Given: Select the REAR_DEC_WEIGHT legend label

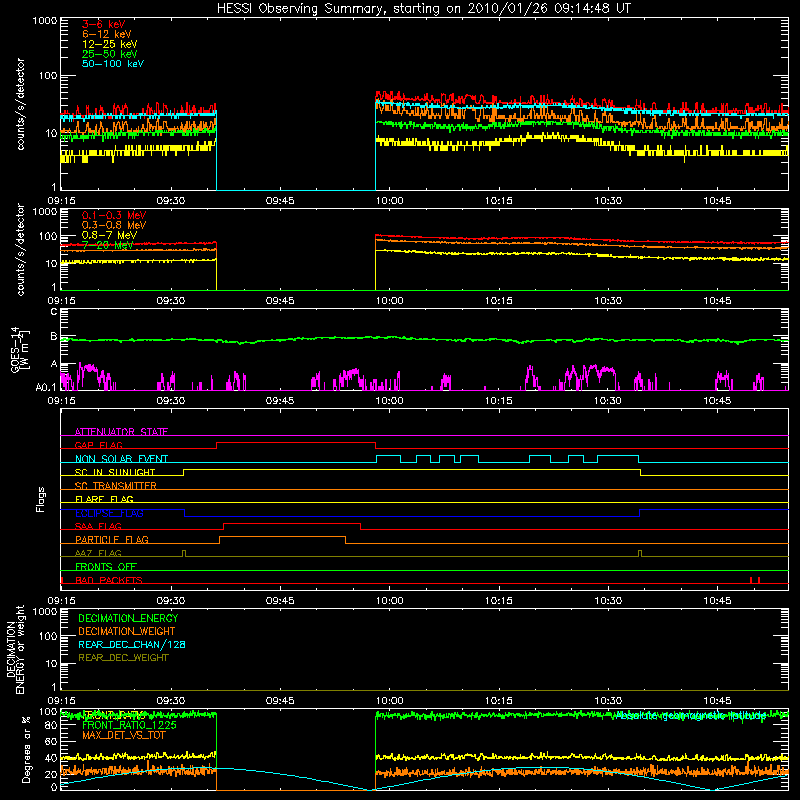Looking at the screenshot, I should coord(123,658).
